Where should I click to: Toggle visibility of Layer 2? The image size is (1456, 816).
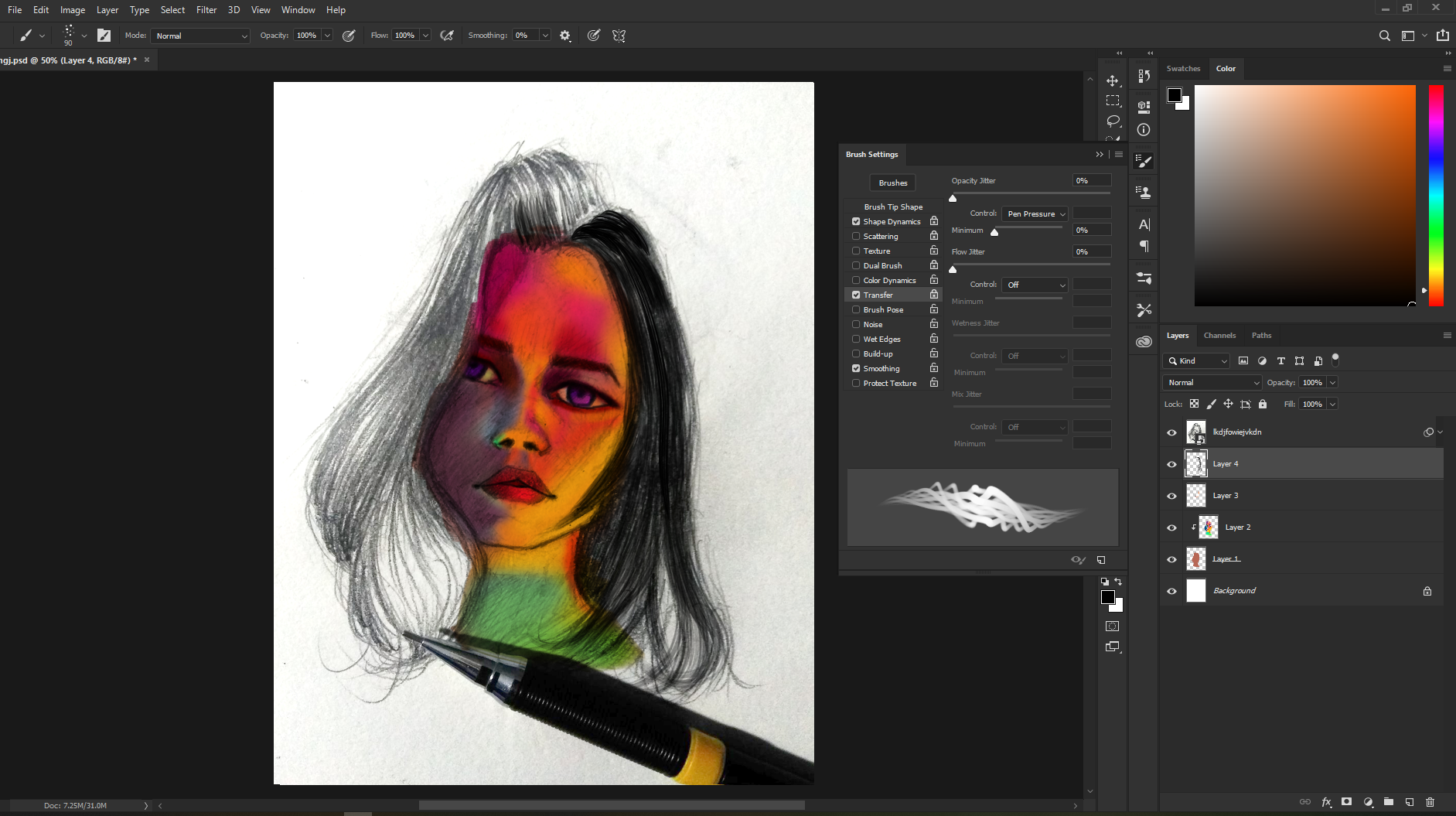[1171, 527]
